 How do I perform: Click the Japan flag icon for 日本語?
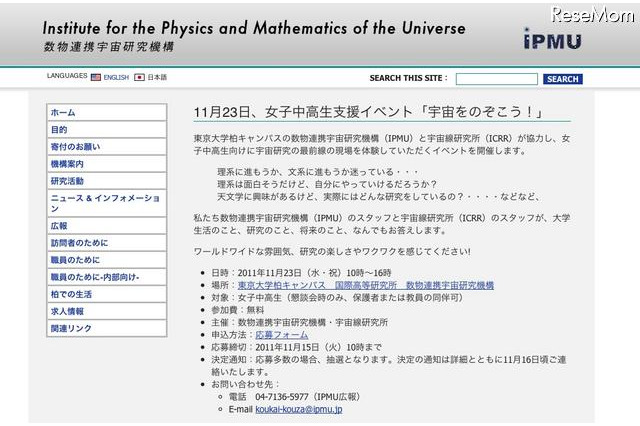[139, 77]
